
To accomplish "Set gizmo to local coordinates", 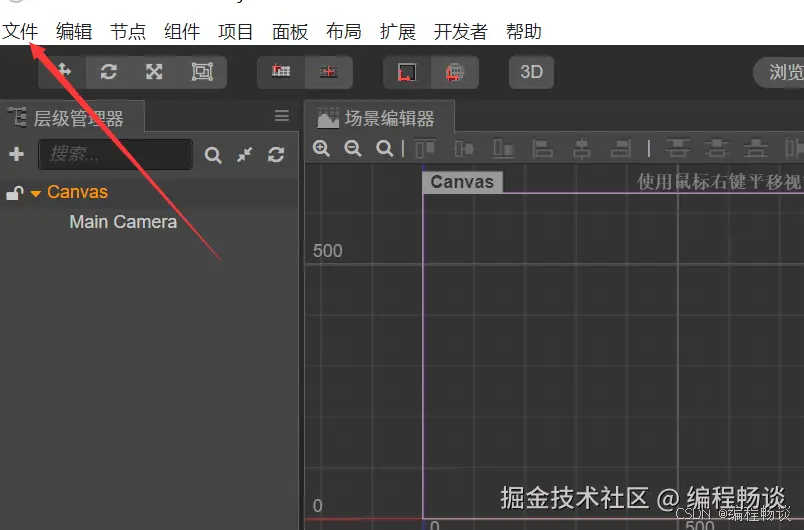I will pyautogui.click(x=407, y=72).
